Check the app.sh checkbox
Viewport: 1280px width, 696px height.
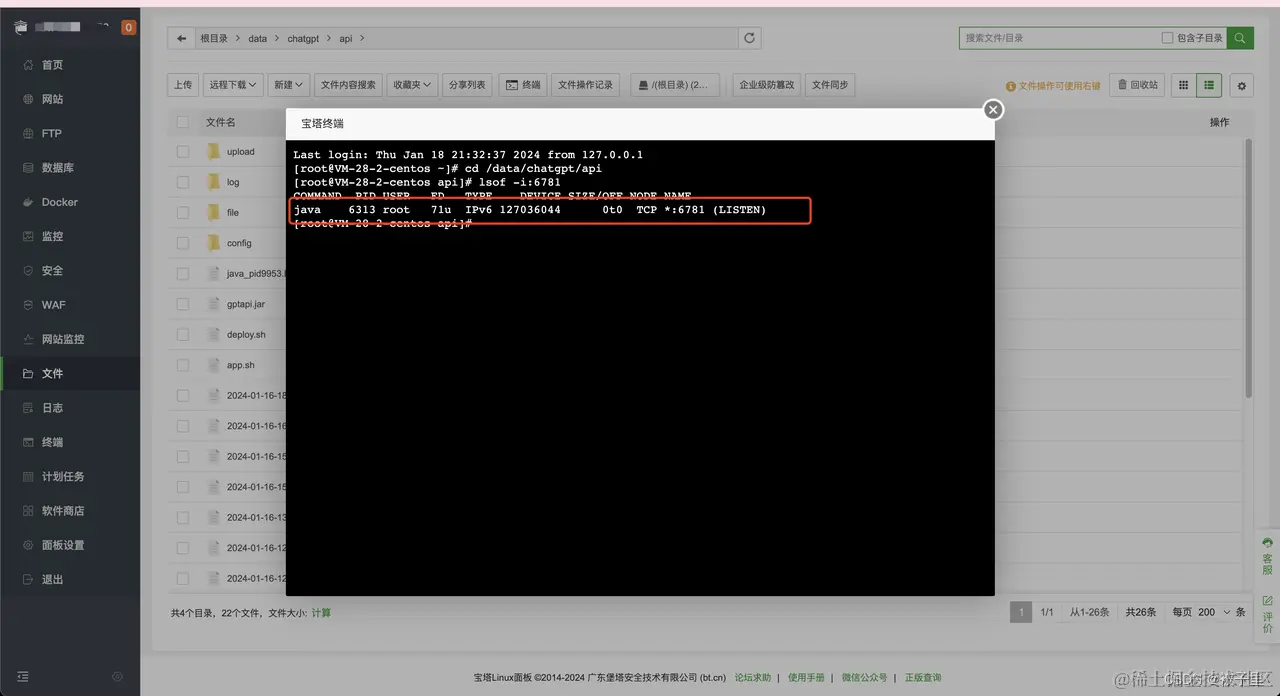(183, 365)
